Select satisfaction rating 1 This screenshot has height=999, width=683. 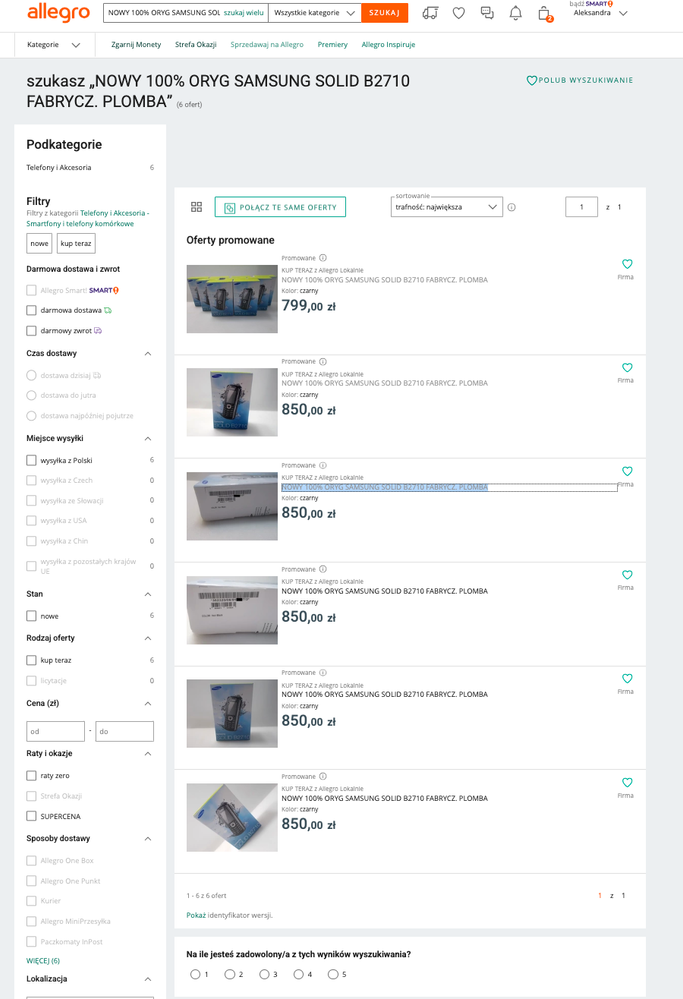click(195, 974)
